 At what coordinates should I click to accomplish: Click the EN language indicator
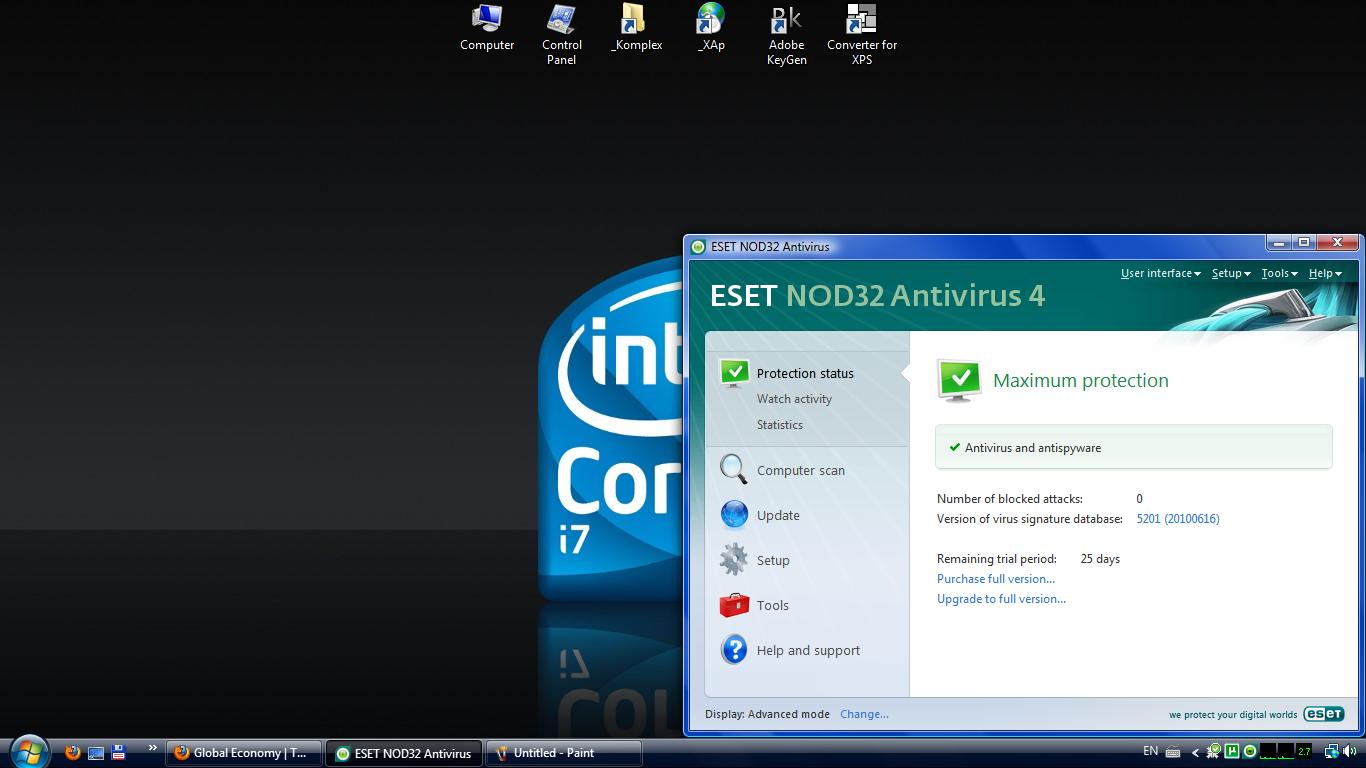(x=1150, y=751)
